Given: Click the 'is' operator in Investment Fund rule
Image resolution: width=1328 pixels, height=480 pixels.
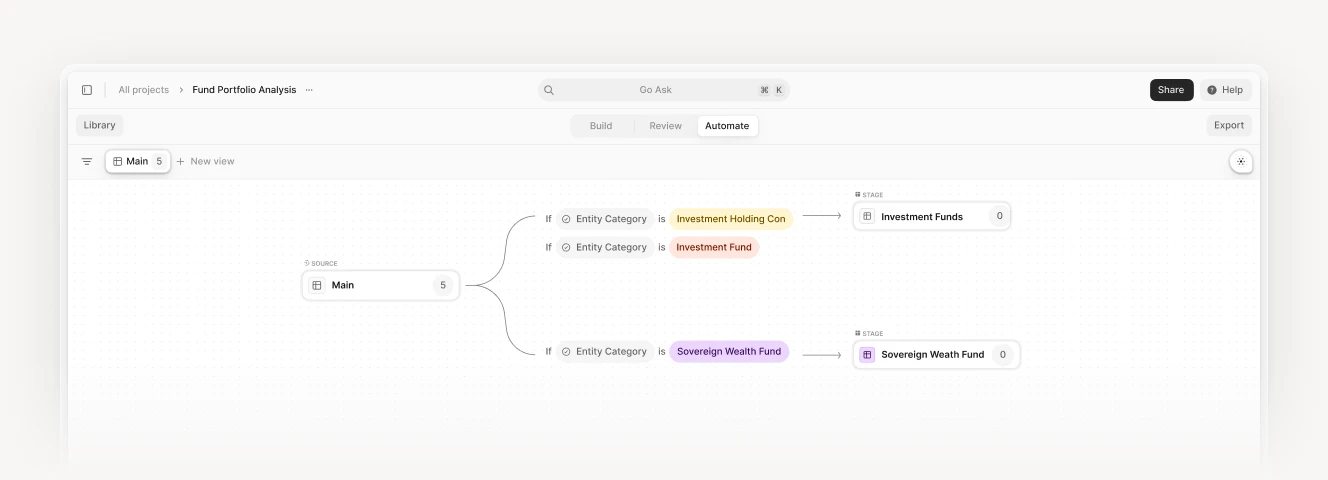Looking at the screenshot, I should (x=662, y=247).
